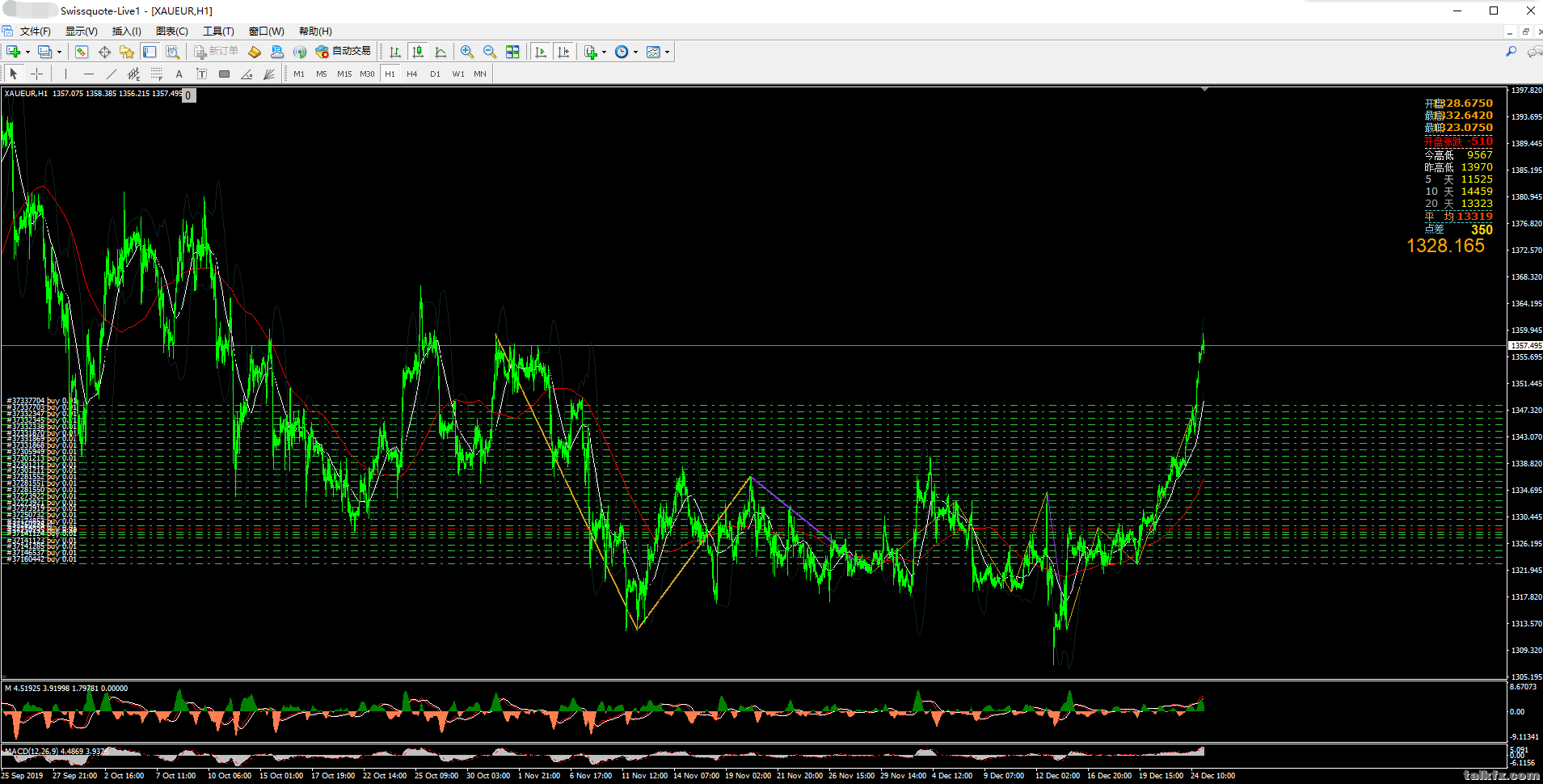Switch to M1 timeframe

(x=299, y=74)
